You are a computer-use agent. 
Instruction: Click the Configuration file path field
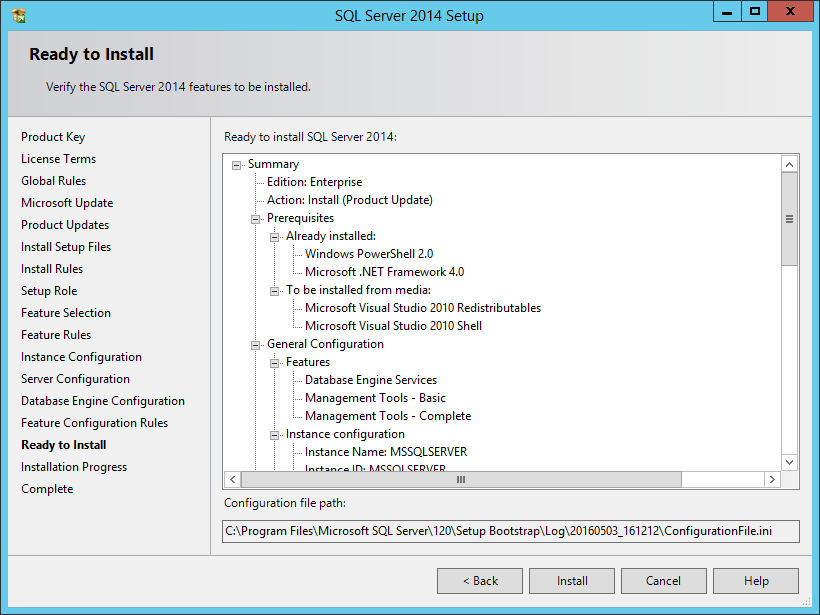click(510, 531)
